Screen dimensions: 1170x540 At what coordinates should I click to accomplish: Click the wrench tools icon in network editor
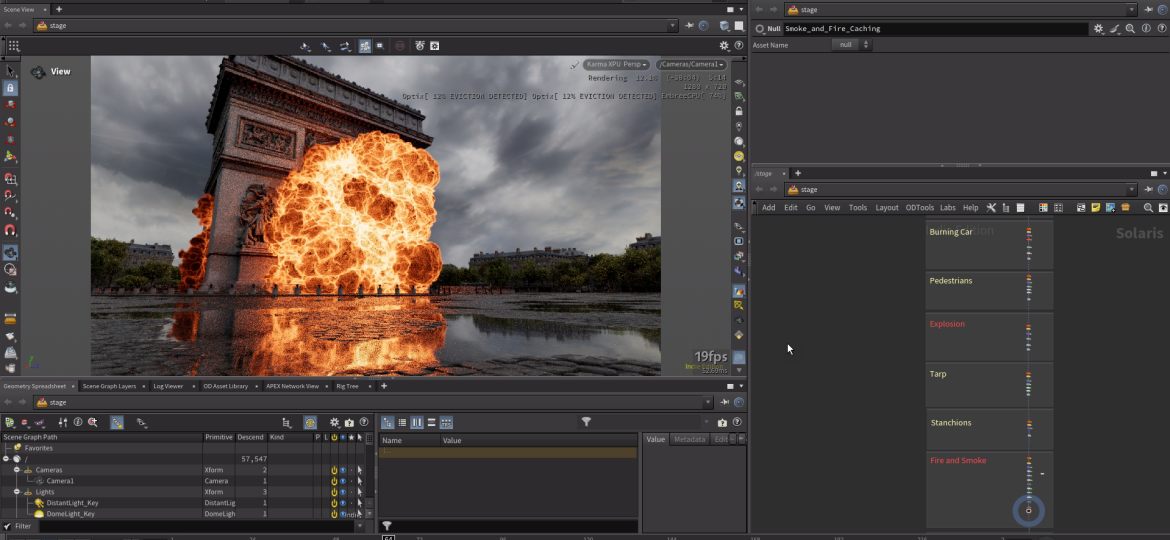pyautogui.click(x=991, y=208)
